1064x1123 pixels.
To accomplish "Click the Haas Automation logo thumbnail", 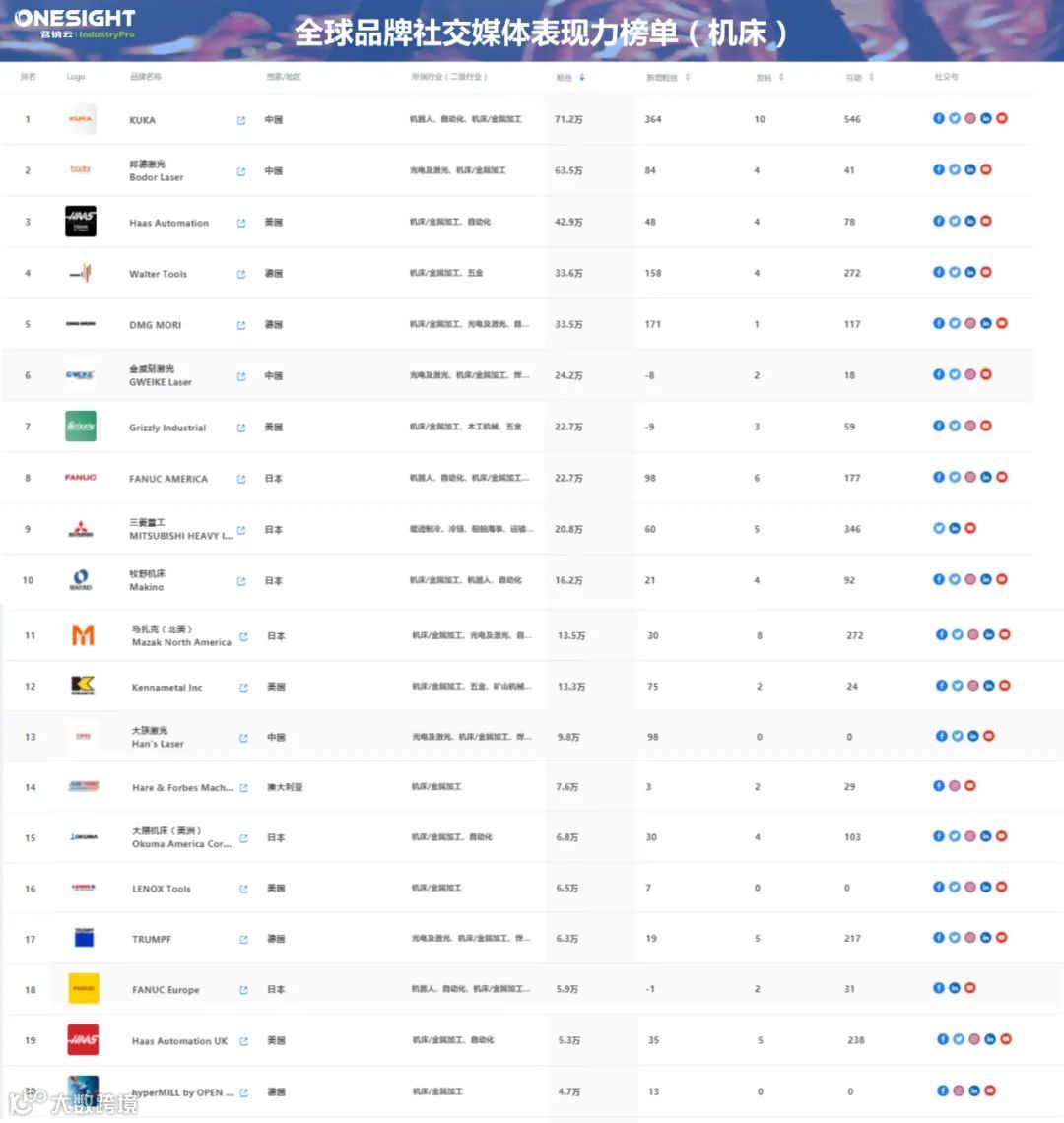I will tap(80, 222).
